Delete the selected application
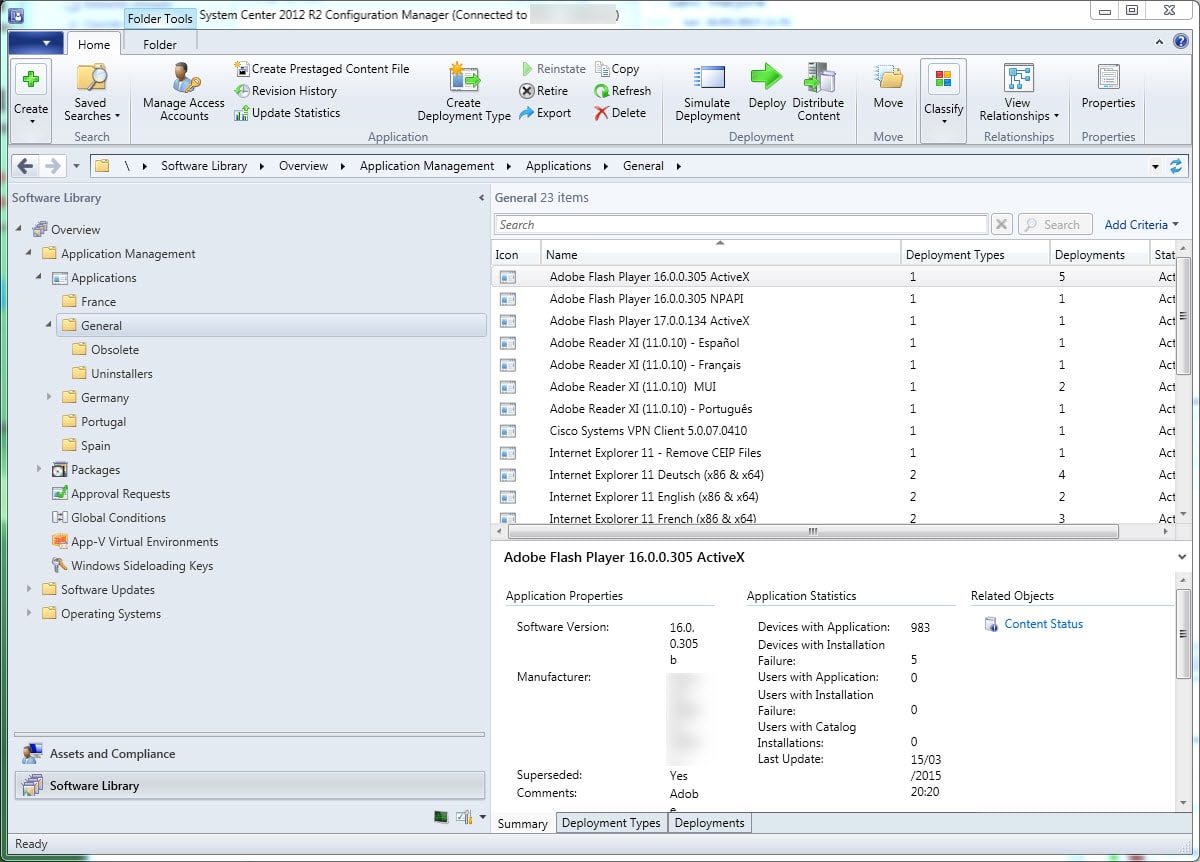The image size is (1200, 862). point(620,113)
